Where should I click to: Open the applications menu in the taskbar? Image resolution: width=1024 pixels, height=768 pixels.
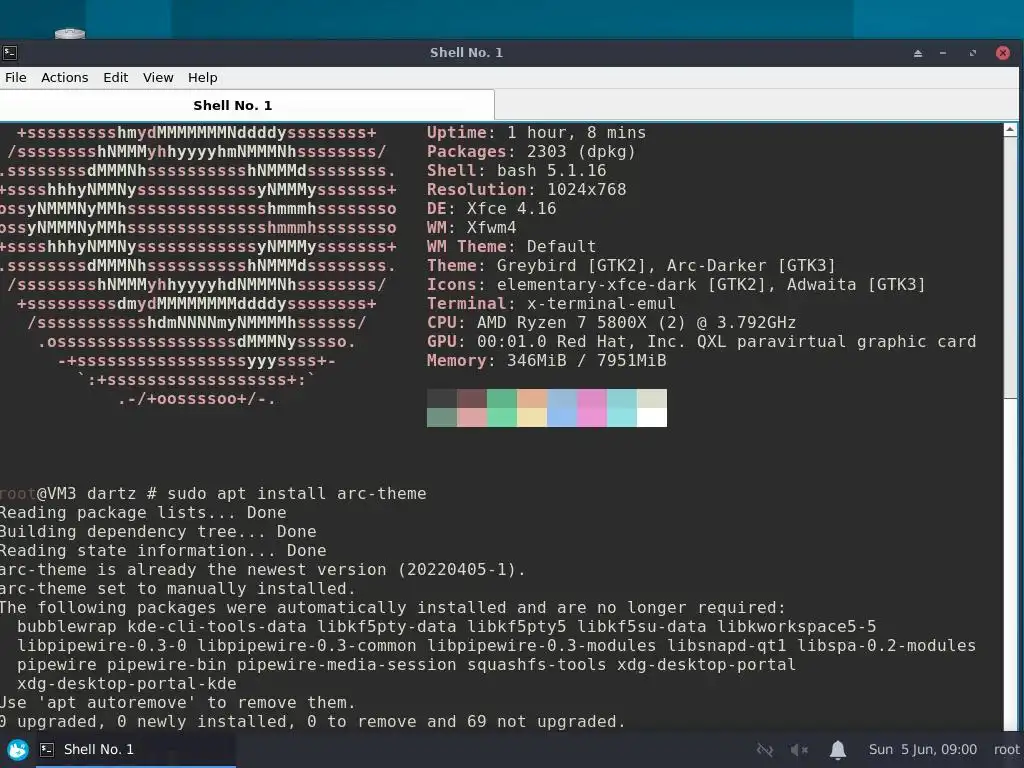click(18, 750)
